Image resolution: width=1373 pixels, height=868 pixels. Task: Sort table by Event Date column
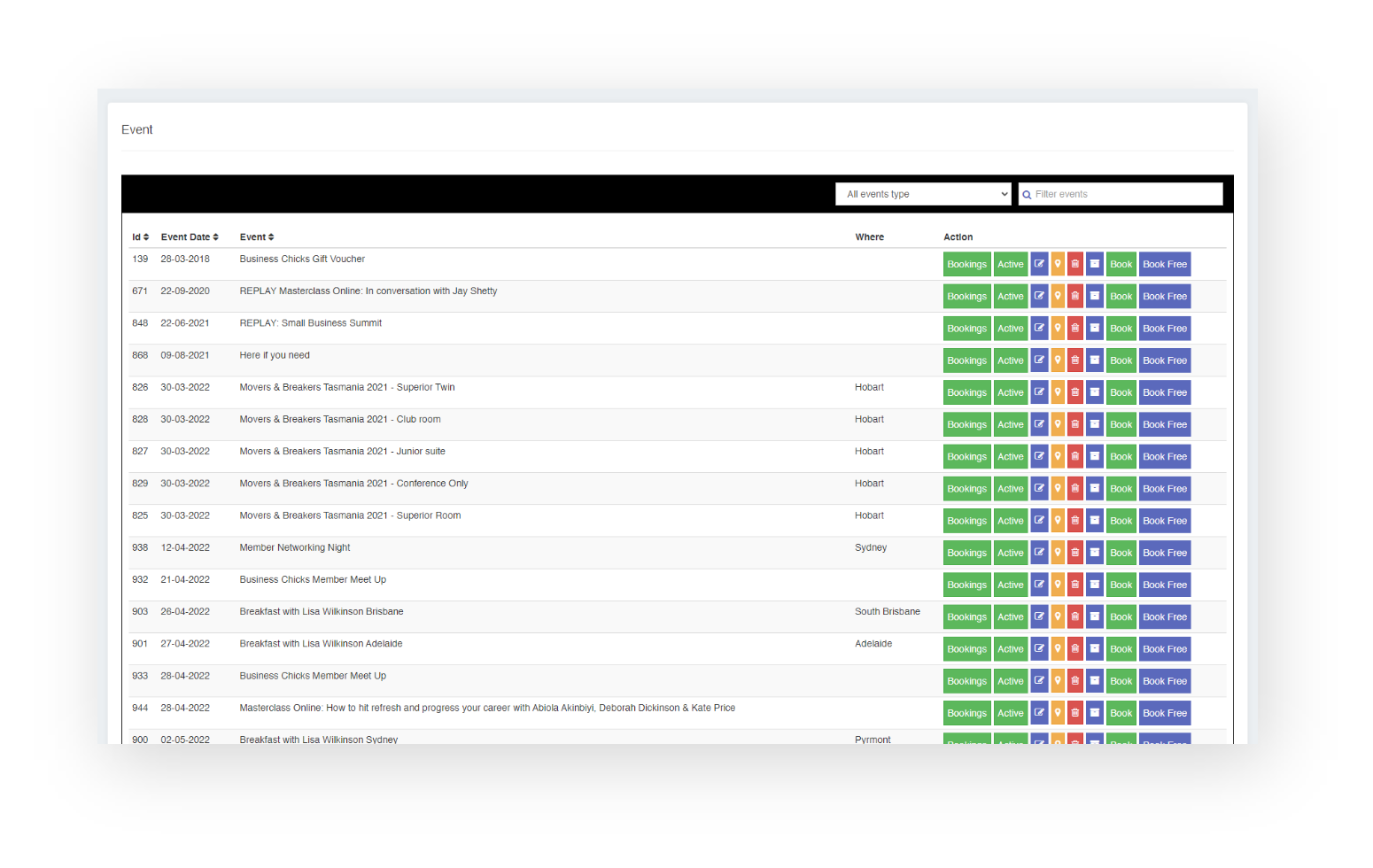189,237
